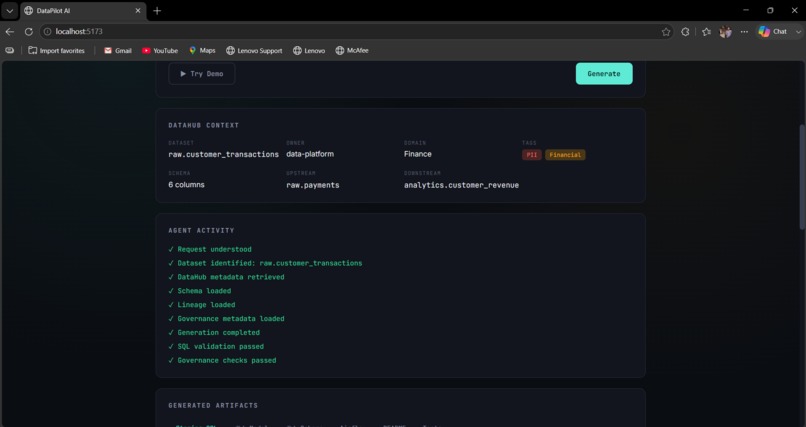Click the Financial tag badge
This screenshot has height=427, width=806.
[x=565, y=155]
